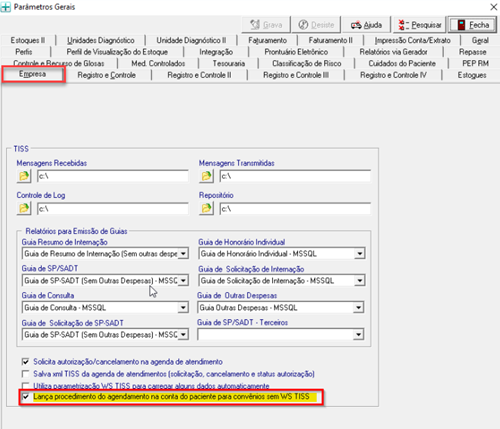Viewport: 500px width, 429px height.
Task: Open the Relatórios via Gerador tab
Action: (x=393, y=52)
